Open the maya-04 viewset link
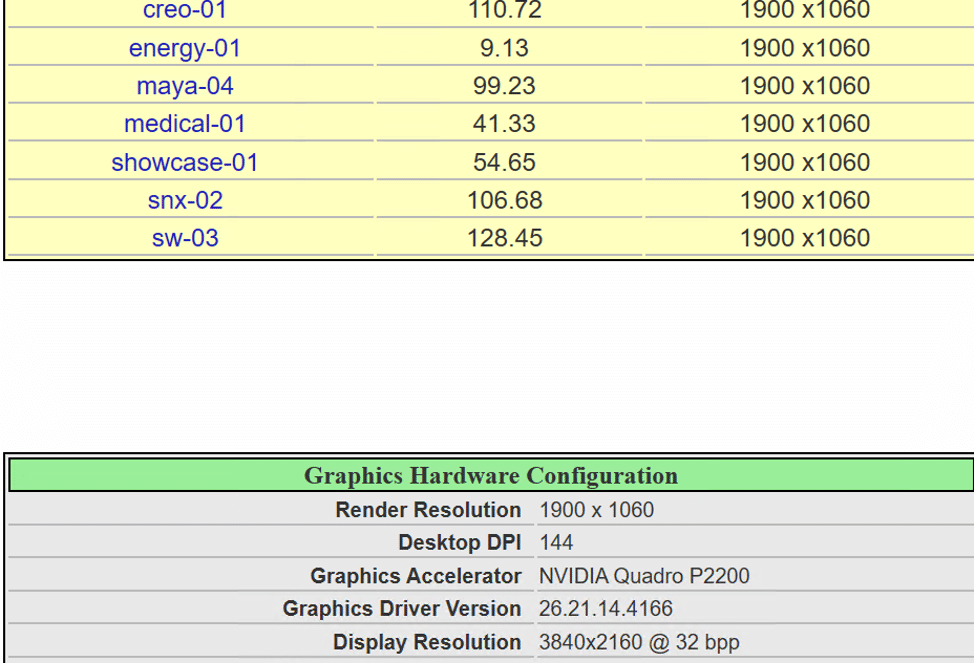This screenshot has height=663, width=974. [184, 86]
